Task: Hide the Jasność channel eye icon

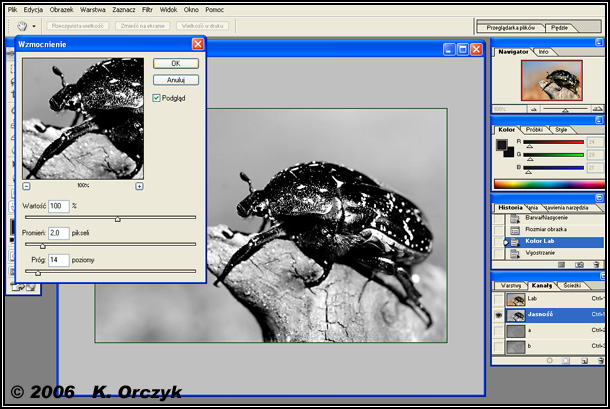Action: click(500, 315)
